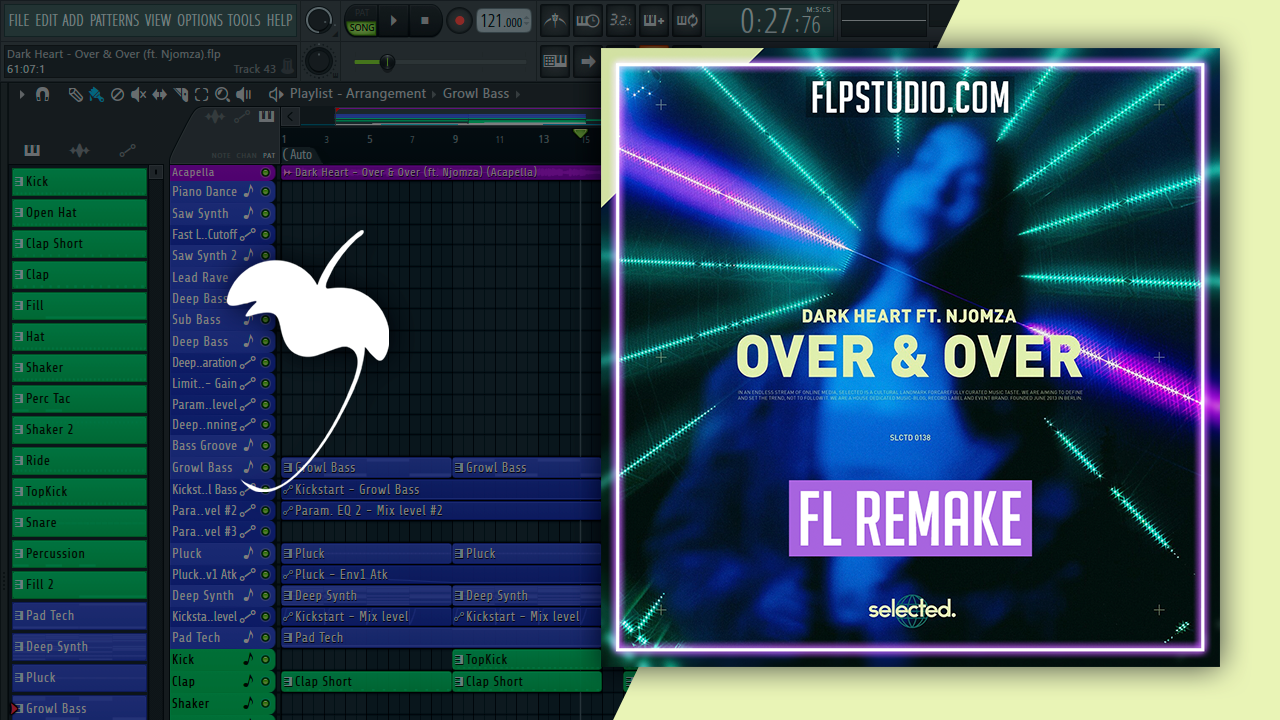Viewport: 1280px width, 720px height.
Task: Switch between PAT and SONG mode
Action: coord(360,21)
